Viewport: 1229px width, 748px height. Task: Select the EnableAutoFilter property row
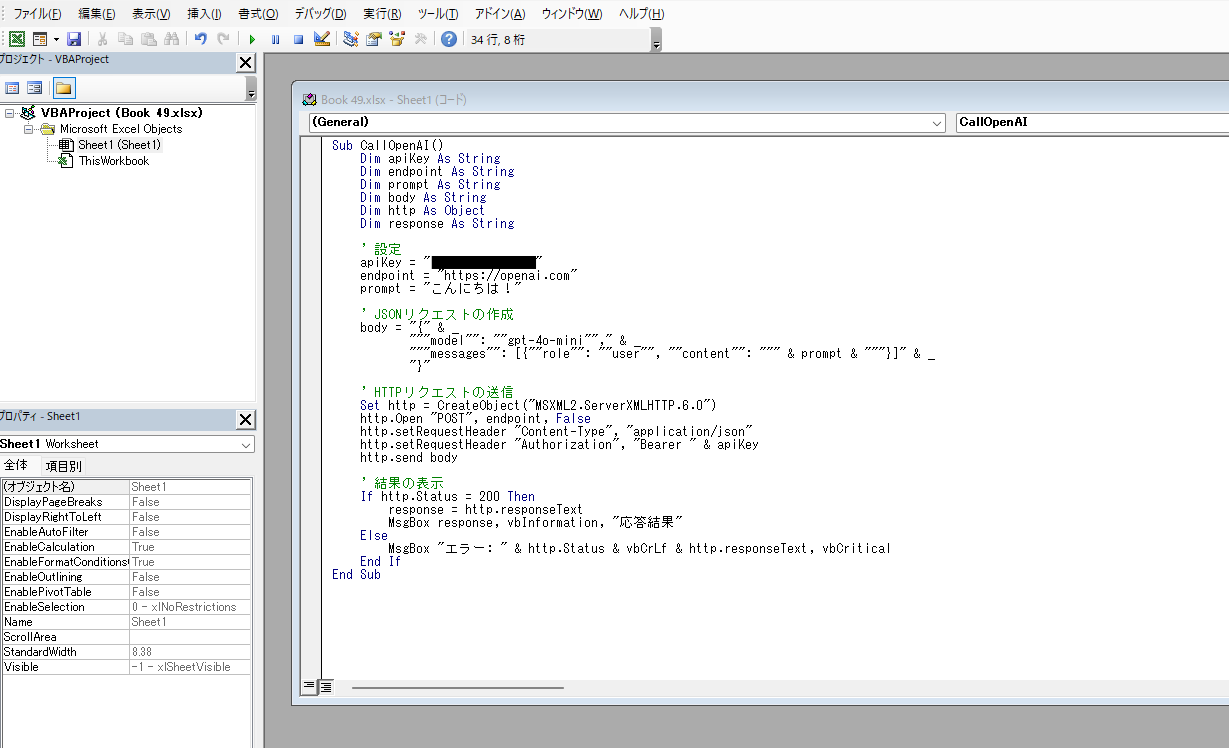(x=126, y=532)
